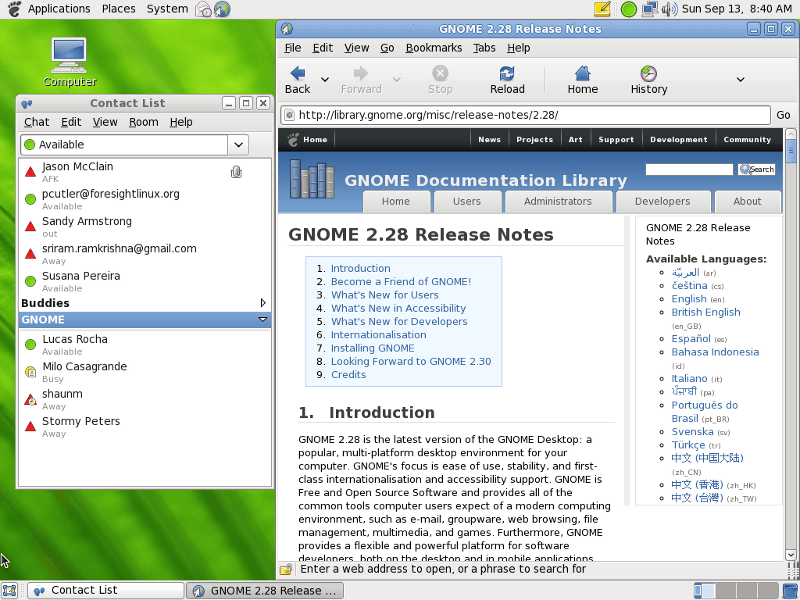The width and height of the screenshot is (800, 600).
Task: Open the email client icon in the top panel
Action: point(202,9)
